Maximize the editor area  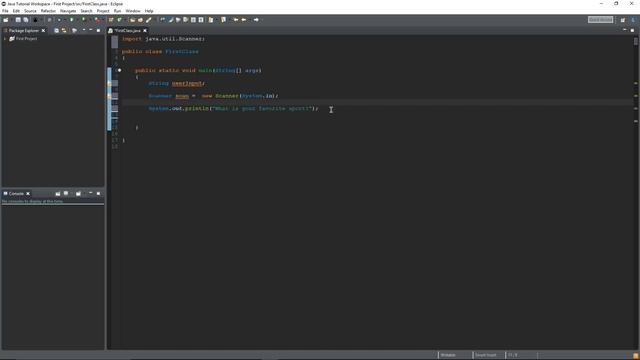(632, 30)
